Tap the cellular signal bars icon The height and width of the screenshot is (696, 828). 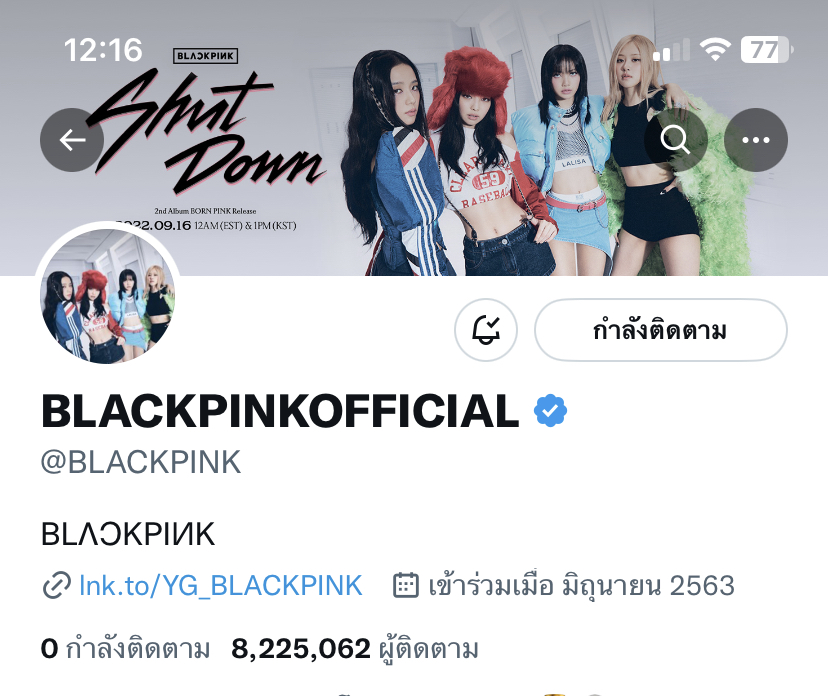[671, 50]
